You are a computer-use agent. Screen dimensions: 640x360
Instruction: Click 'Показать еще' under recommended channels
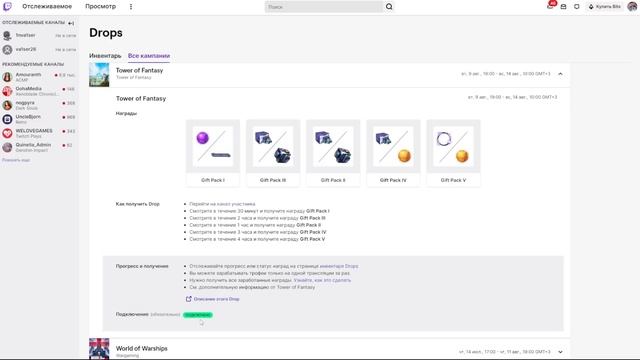[16, 160]
